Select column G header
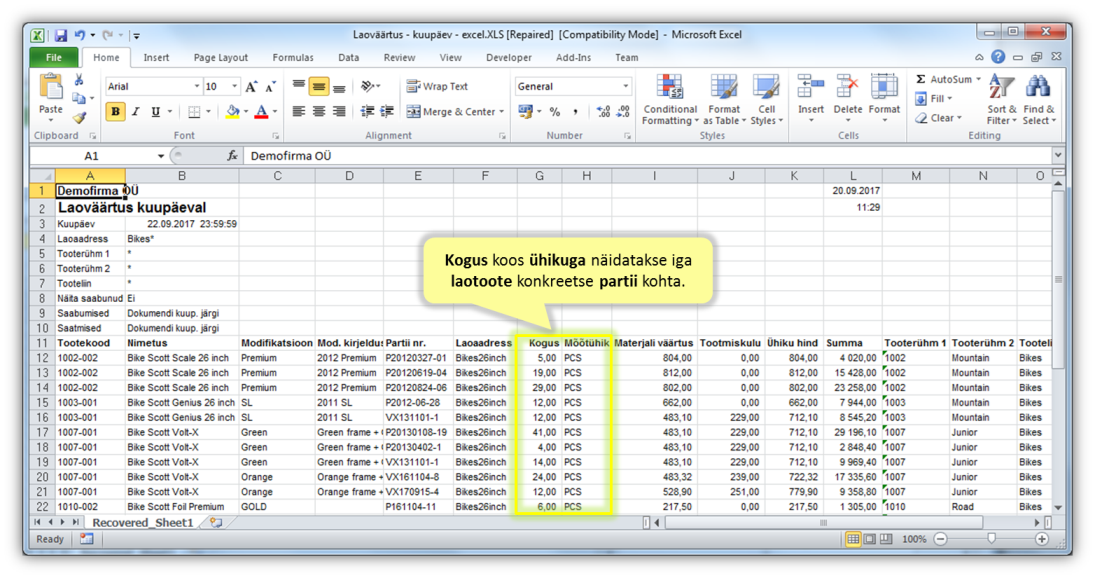 (539, 176)
